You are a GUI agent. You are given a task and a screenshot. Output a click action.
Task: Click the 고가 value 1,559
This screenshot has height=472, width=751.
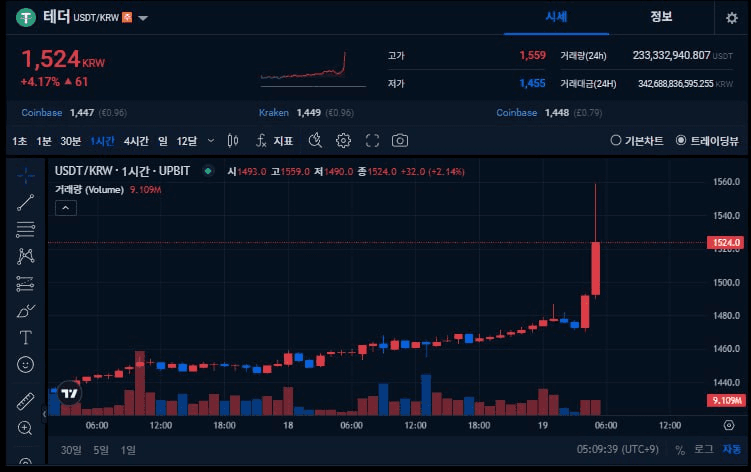pyautogui.click(x=532, y=56)
